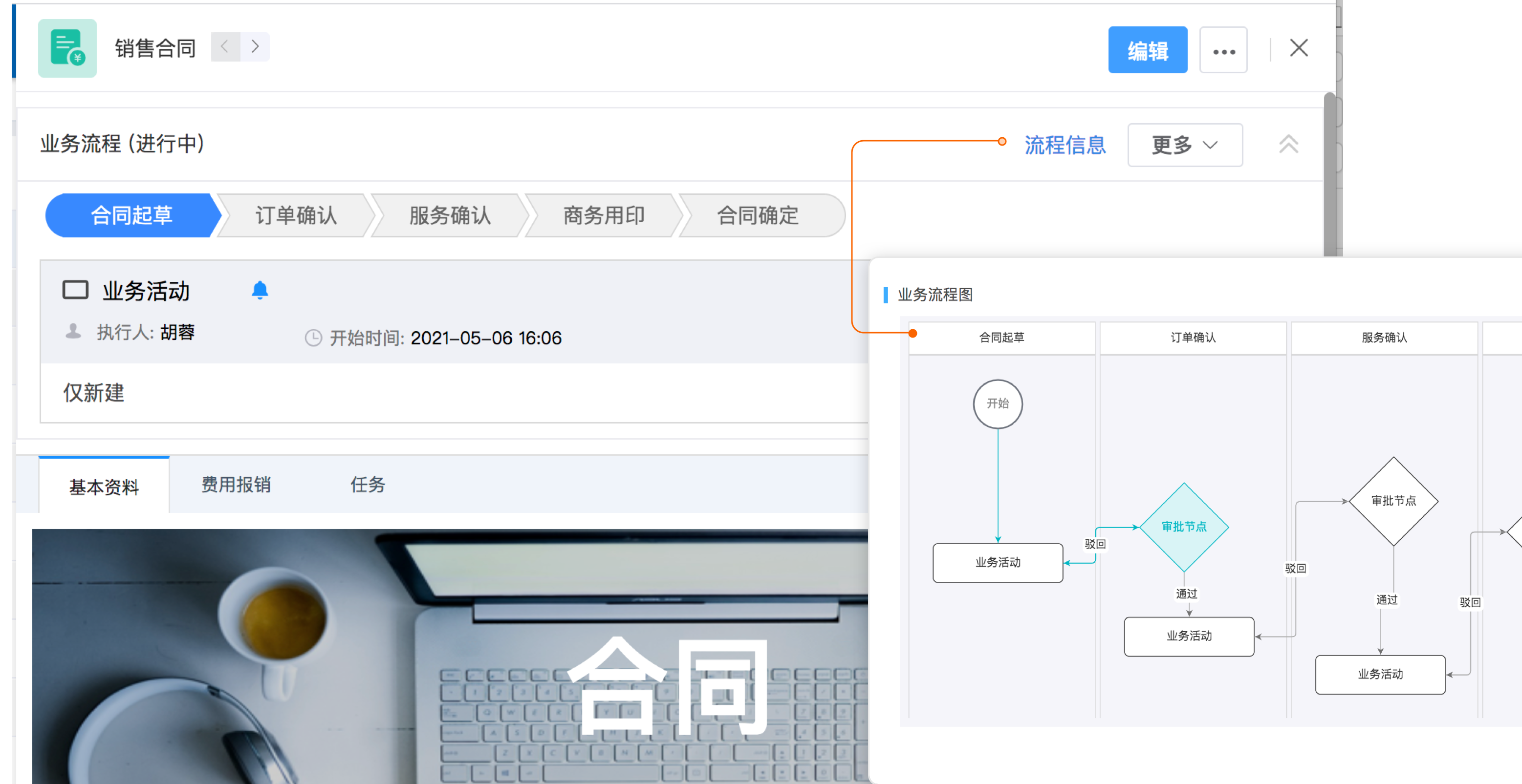Collapse the business process section
This screenshot has height=784, width=1522.
coord(1288,144)
